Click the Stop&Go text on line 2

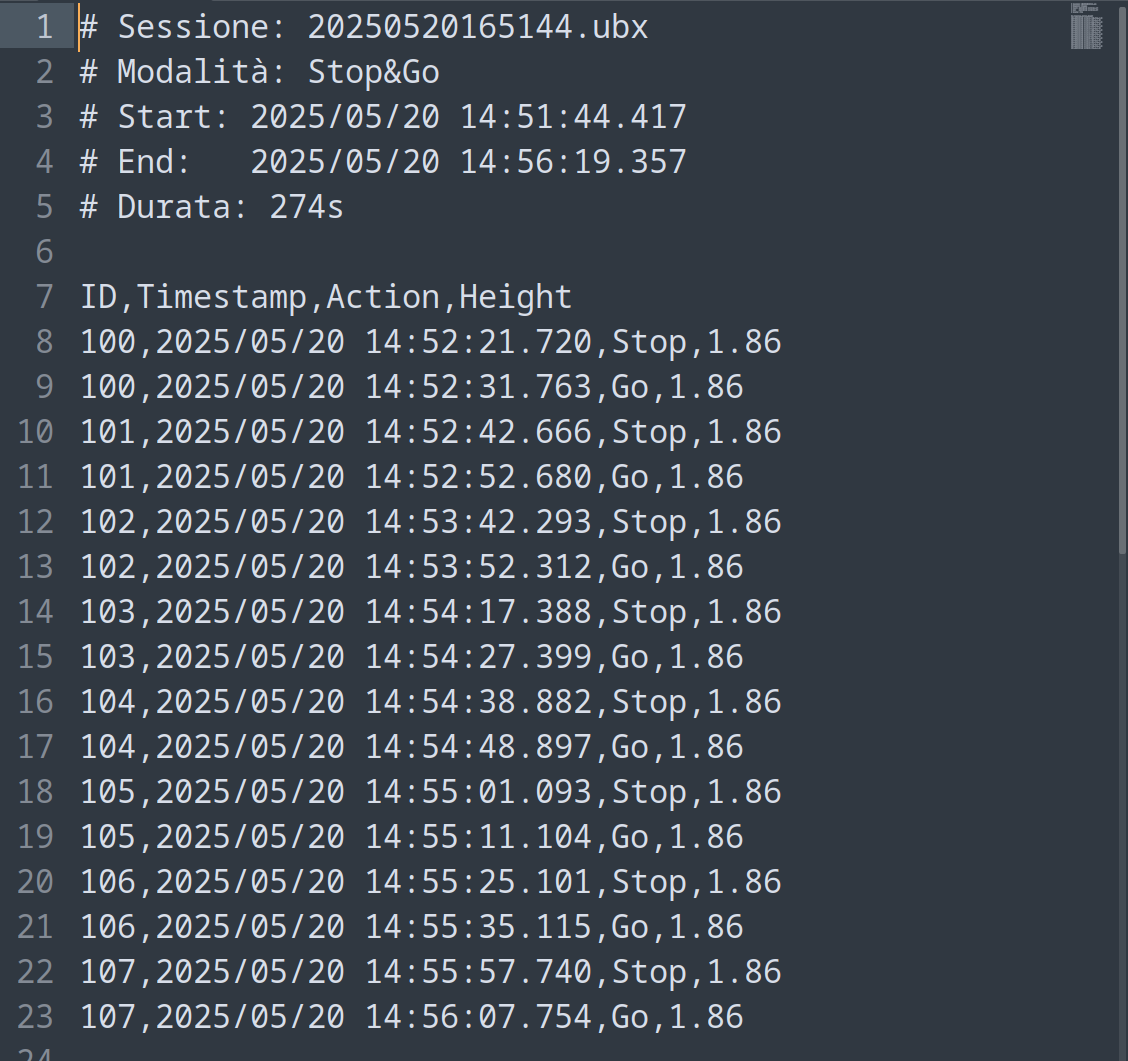(373, 73)
